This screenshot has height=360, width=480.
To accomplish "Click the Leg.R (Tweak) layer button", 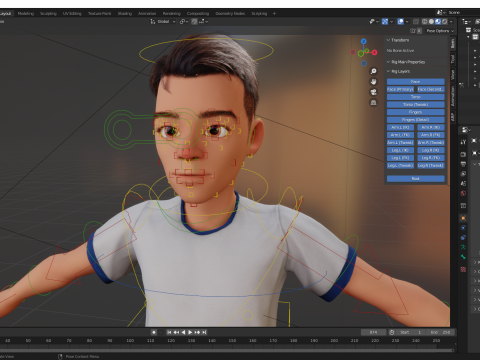I will (431, 165).
